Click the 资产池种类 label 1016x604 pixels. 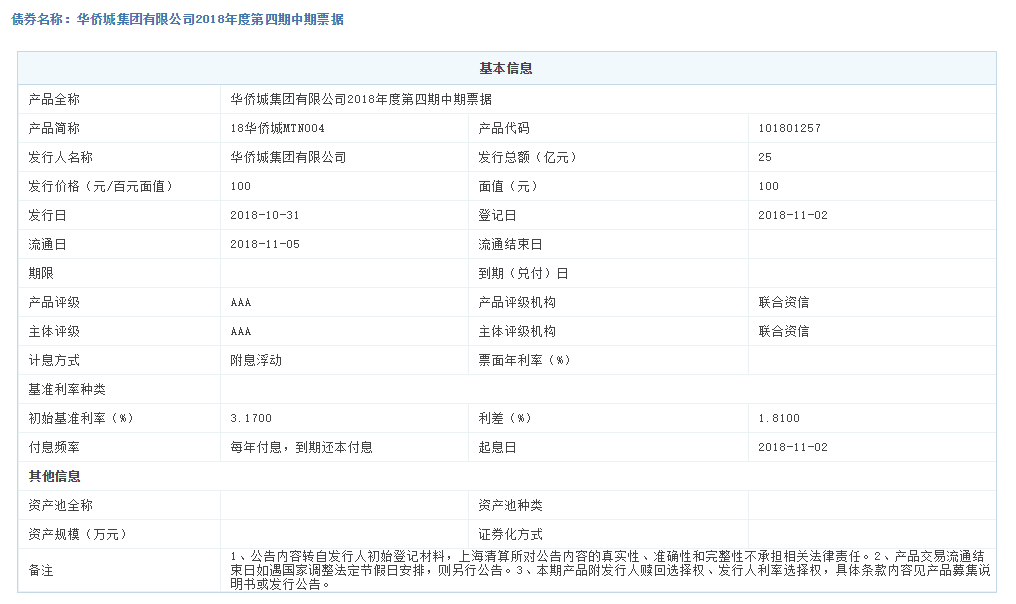pyautogui.click(x=511, y=505)
